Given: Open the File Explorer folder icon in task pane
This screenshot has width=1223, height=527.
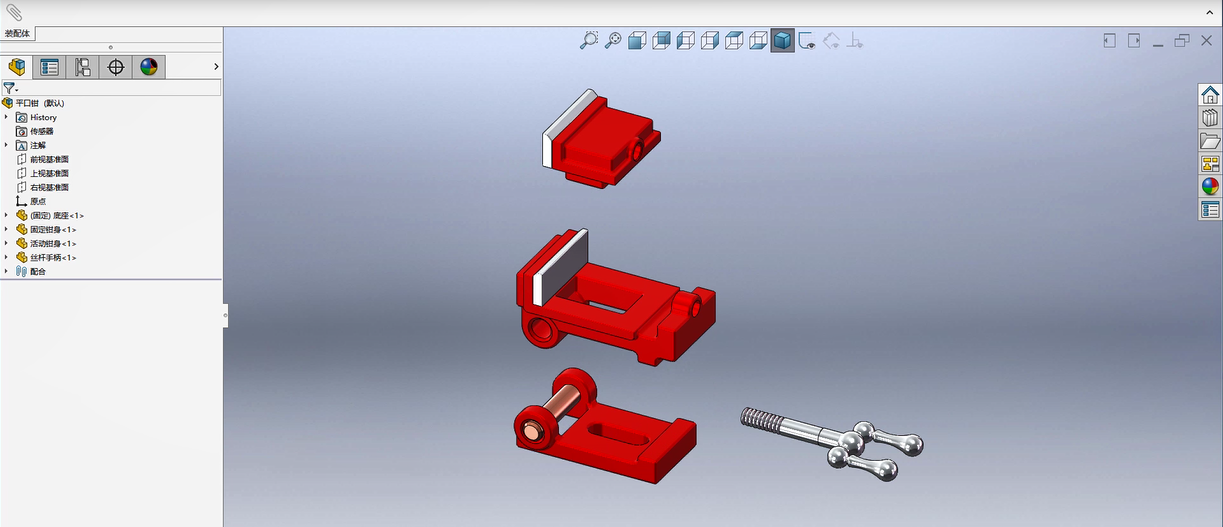Looking at the screenshot, I should pyautogui.click(x=1210, y=141).
